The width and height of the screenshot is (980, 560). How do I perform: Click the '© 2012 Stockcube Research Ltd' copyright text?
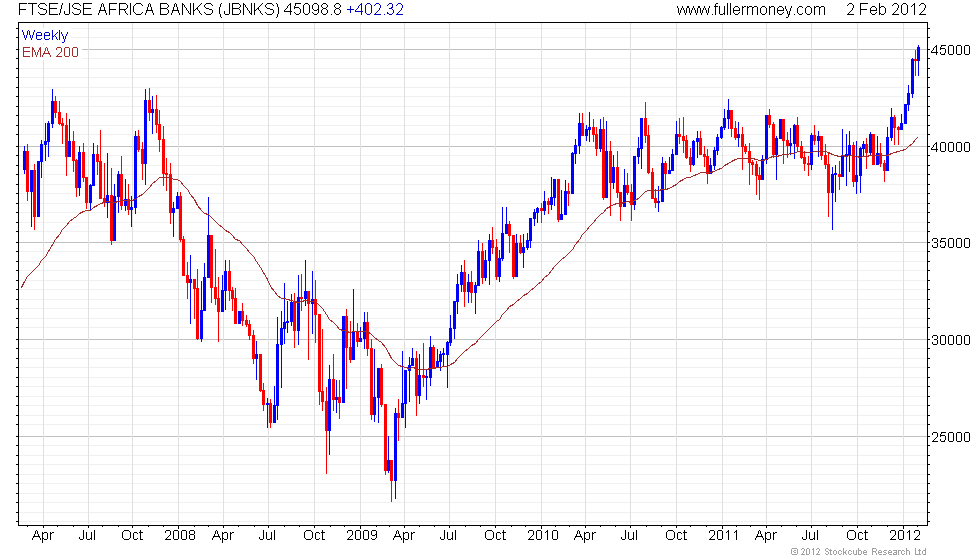(858, 551)
